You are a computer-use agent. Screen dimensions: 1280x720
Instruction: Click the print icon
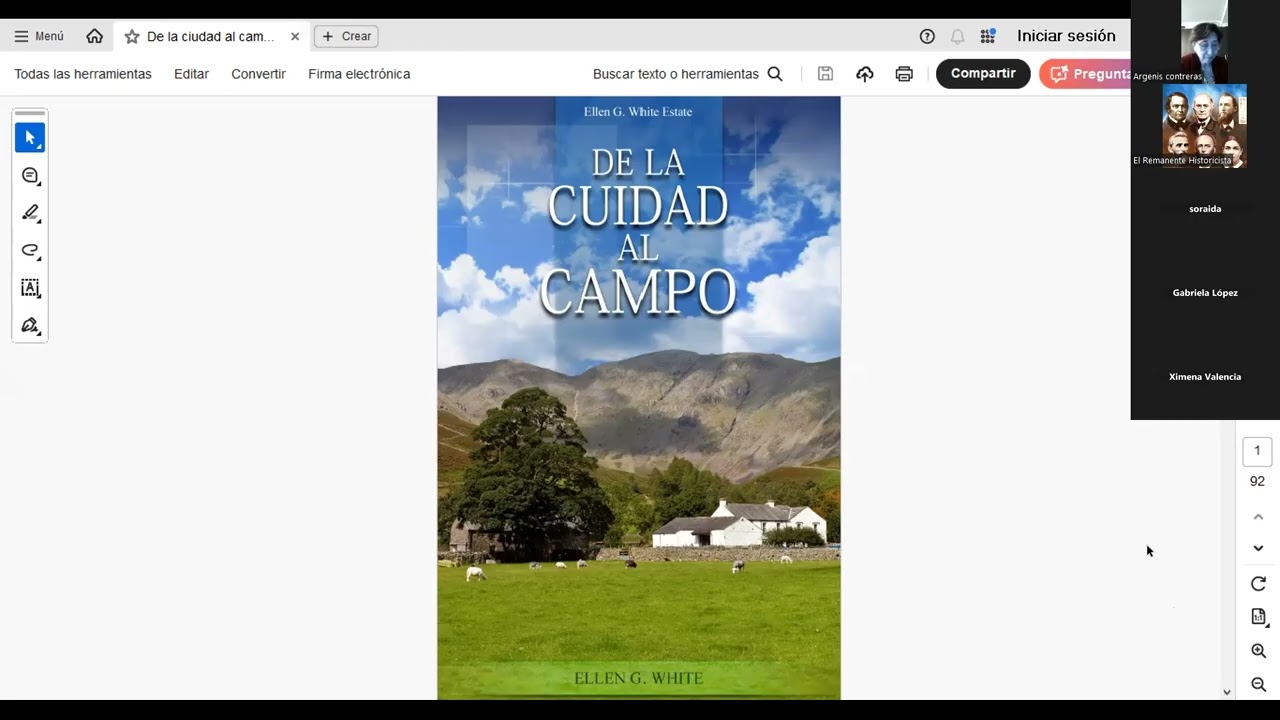coord(904,74)
